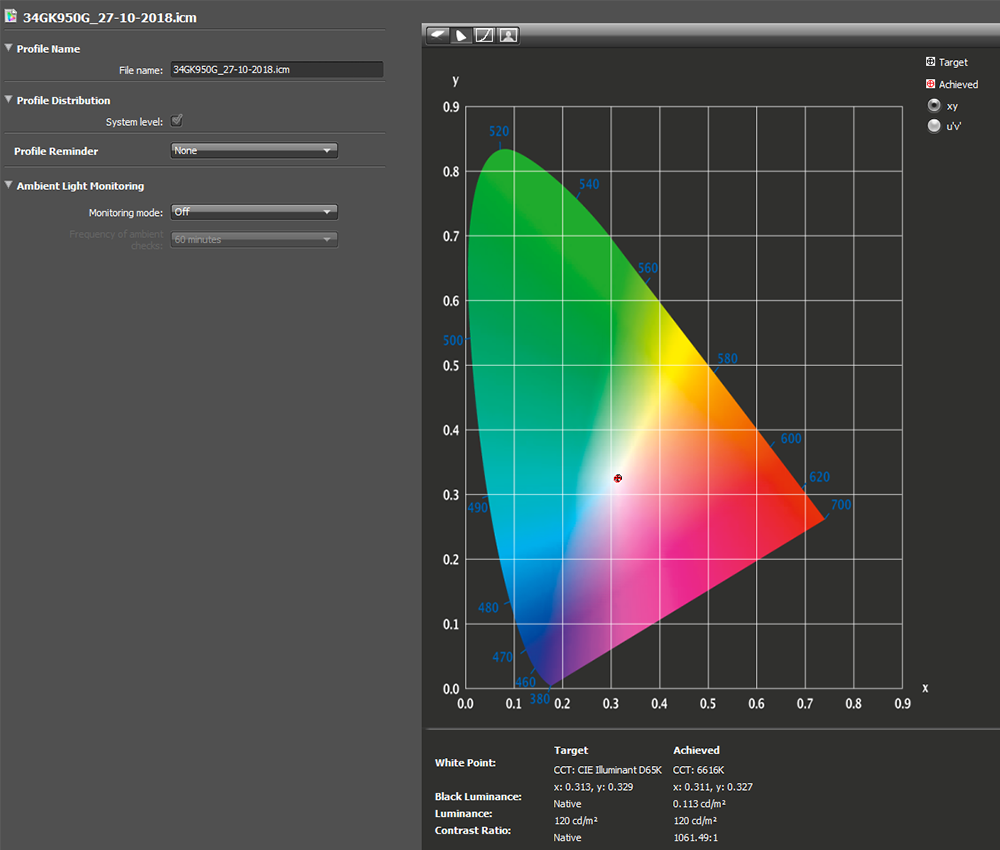Open the portrait image preview icon
This screenshot has width=1000, height=850.
pyautogui.click(x=508, y=36)
